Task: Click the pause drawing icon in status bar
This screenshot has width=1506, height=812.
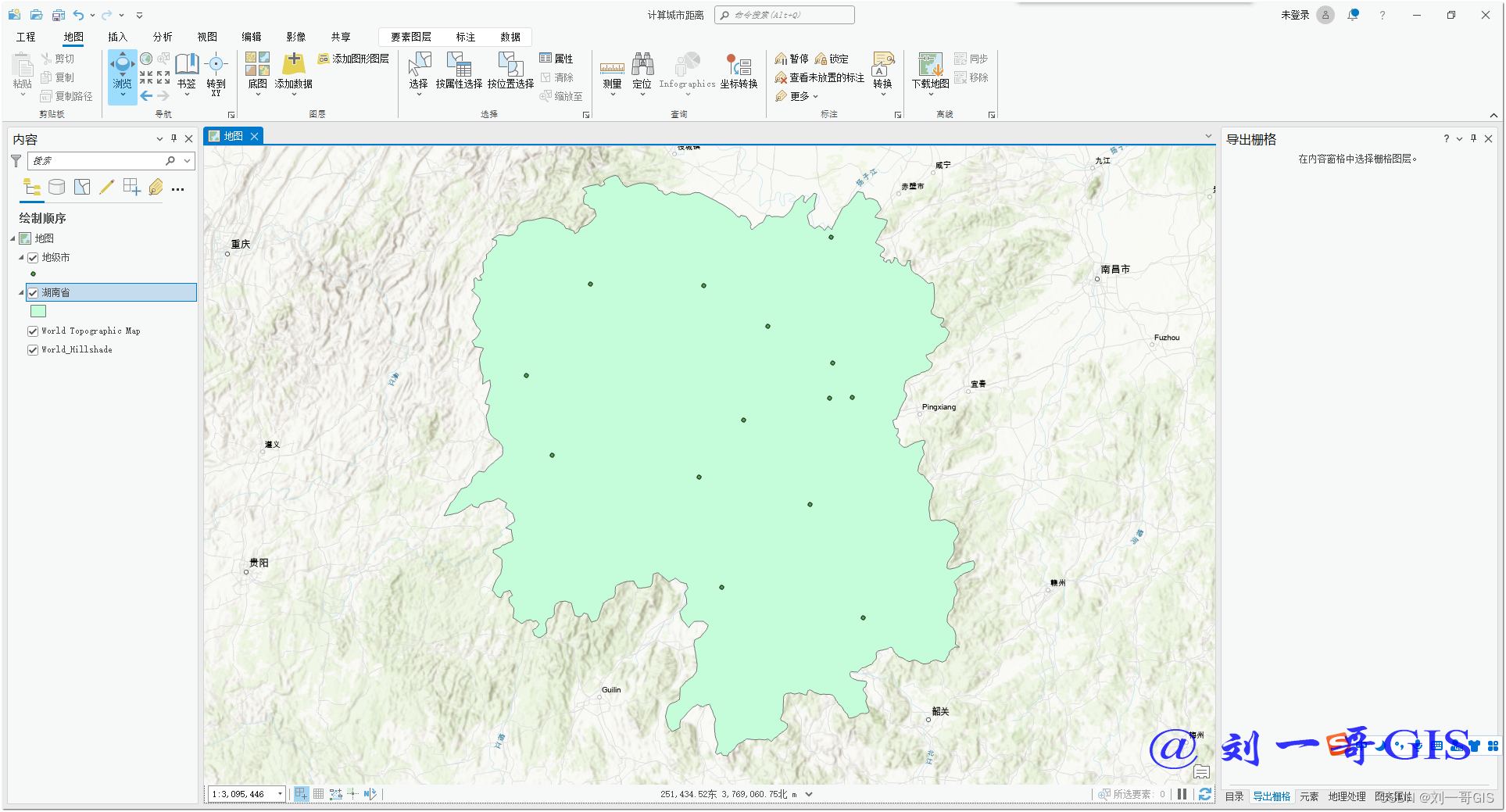Action: (x=1182, y=794)
